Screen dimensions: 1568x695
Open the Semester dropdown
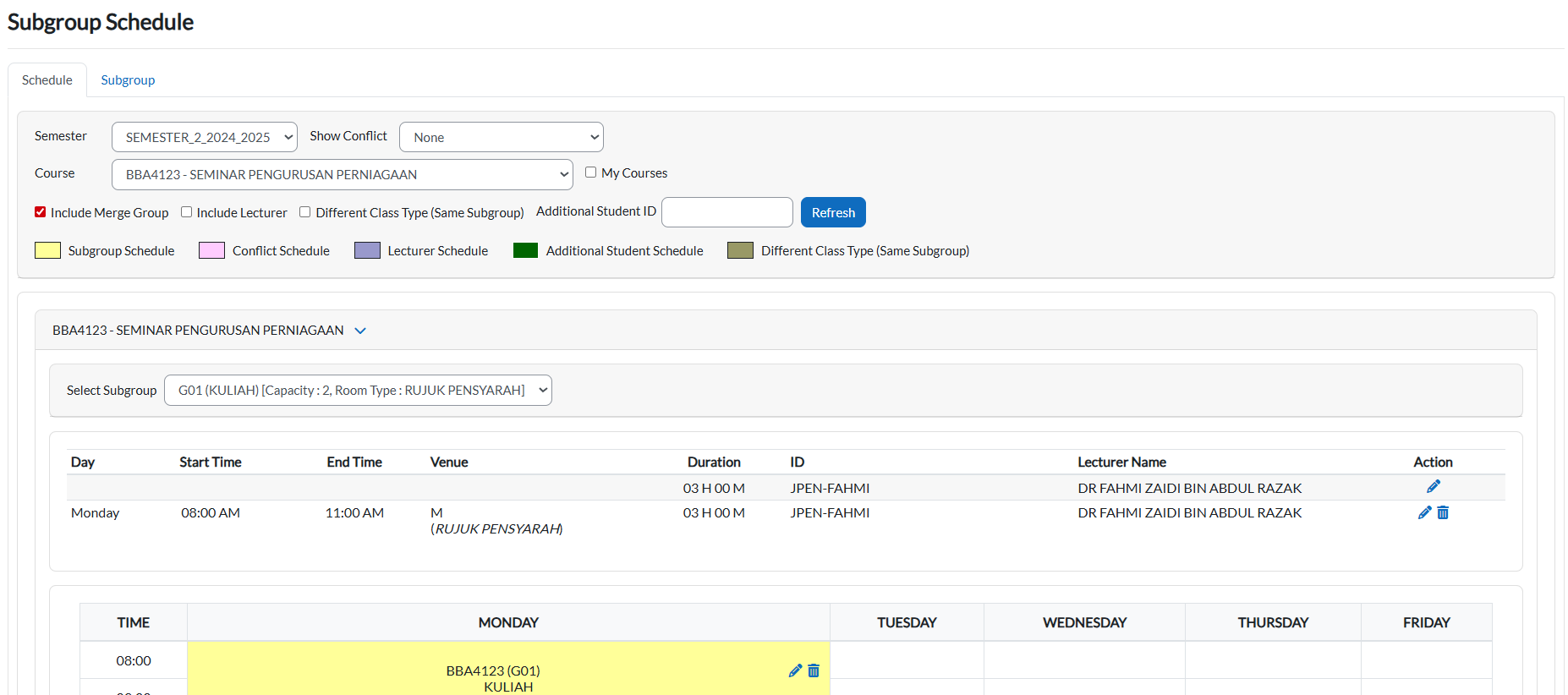(204, 137)
